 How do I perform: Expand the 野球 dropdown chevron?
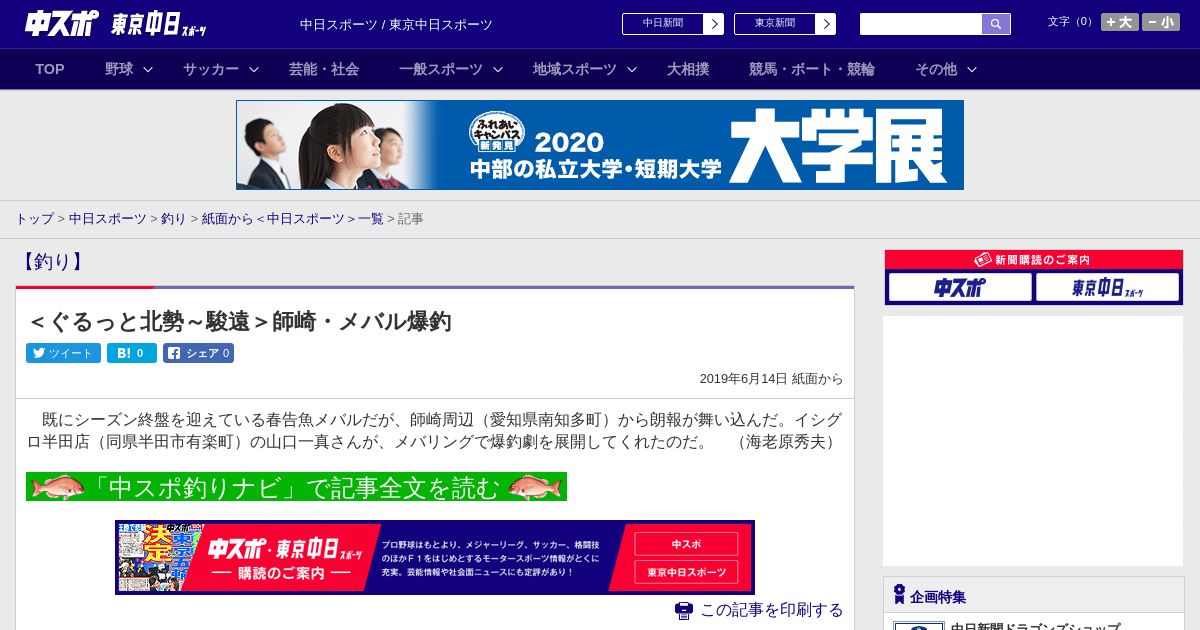pos(148,69)
